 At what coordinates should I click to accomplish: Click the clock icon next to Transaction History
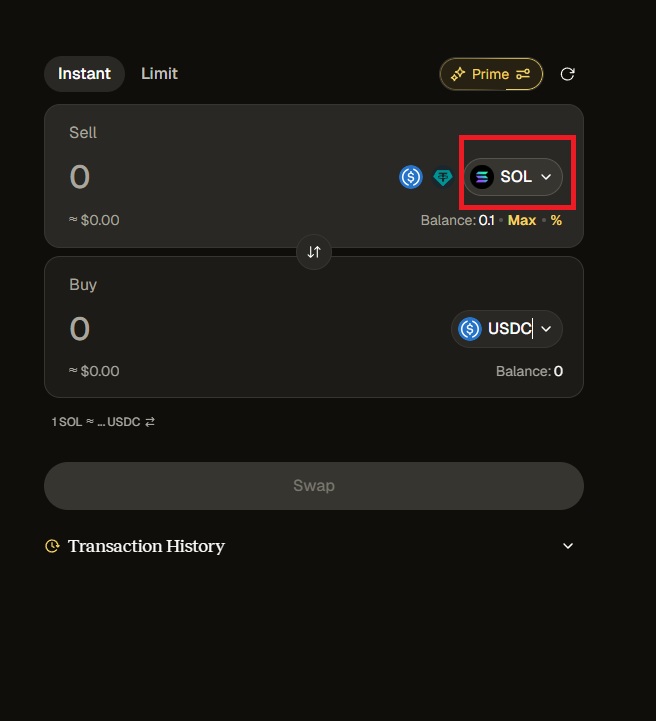52,546
